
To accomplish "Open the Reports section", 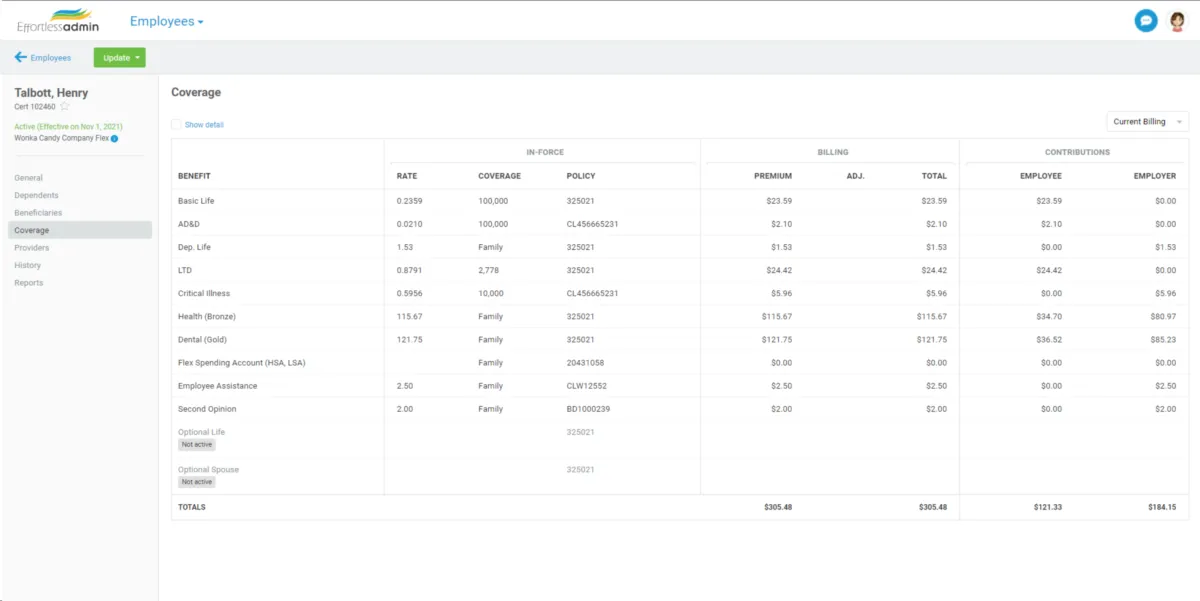I will click(x=29, y=283).
